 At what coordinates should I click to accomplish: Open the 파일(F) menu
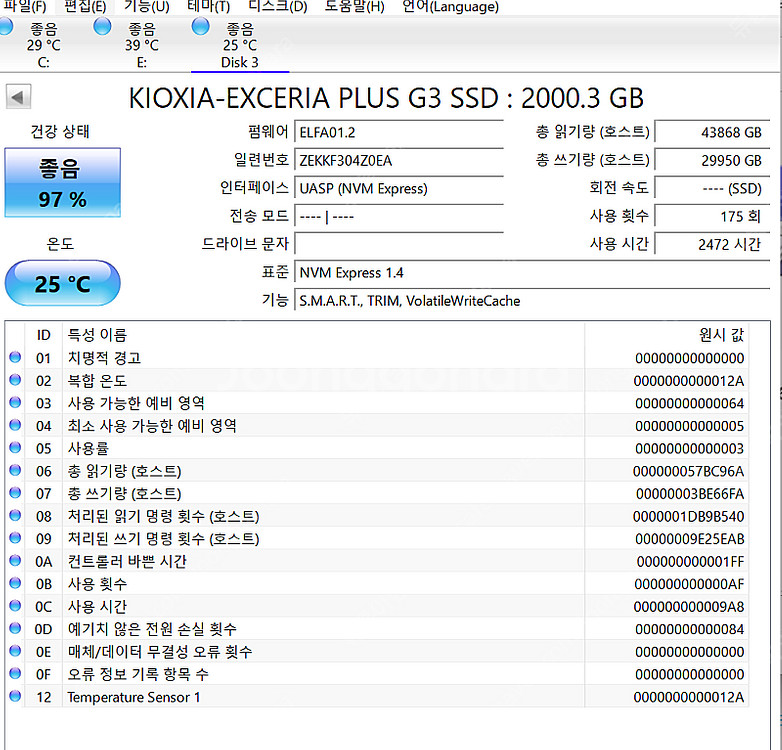pyautogui.click(x=25, y=6)
